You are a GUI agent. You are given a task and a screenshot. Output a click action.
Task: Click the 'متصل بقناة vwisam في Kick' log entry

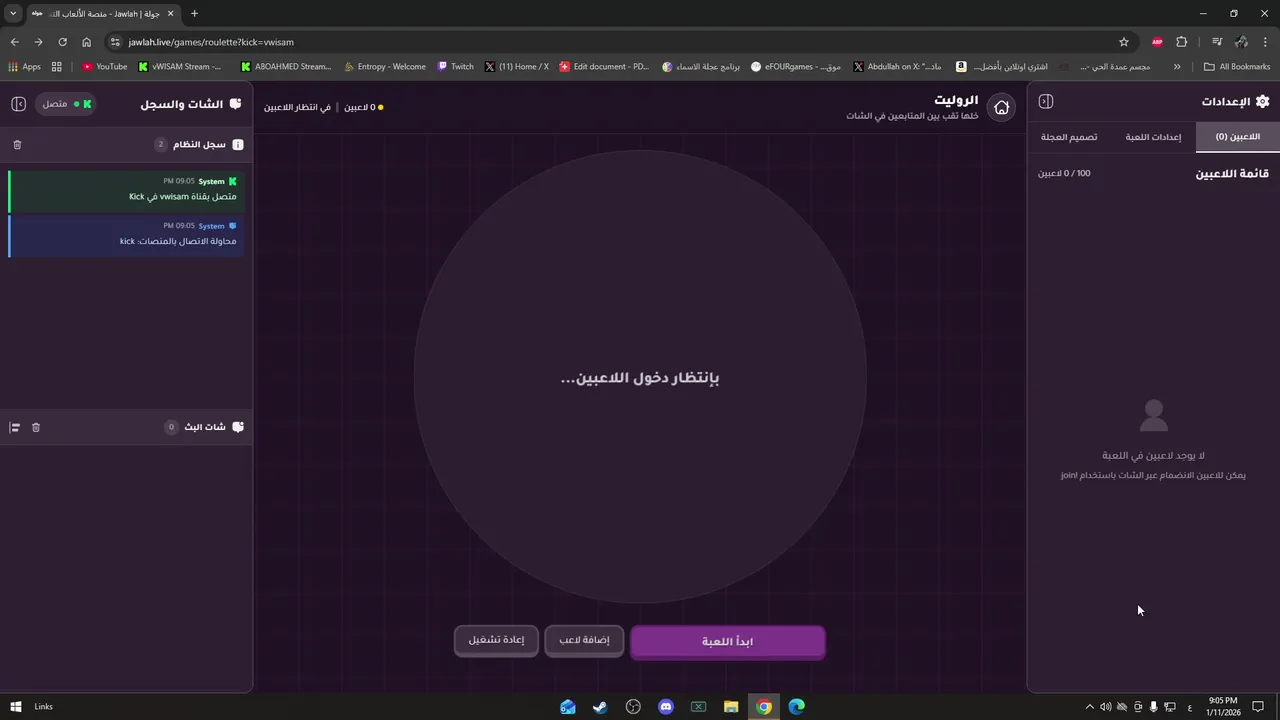[x=126, y=190]
